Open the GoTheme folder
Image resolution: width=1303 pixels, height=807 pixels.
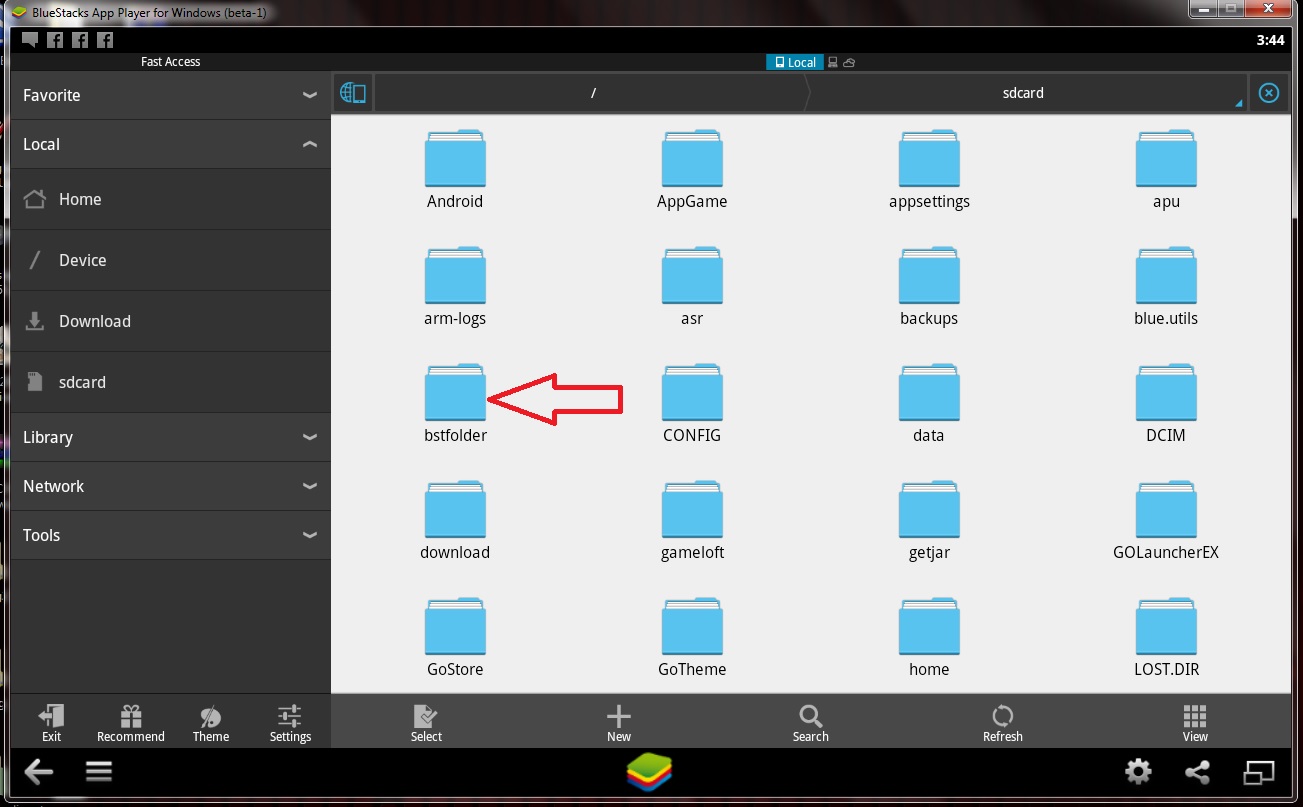pyautogui.click(x=692, y=638)
